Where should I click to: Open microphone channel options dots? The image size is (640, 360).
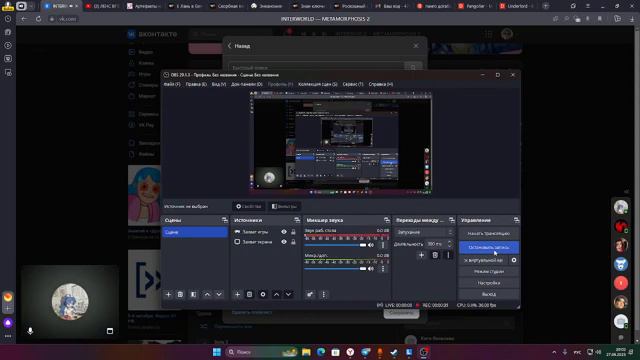[x=382, y=269]
